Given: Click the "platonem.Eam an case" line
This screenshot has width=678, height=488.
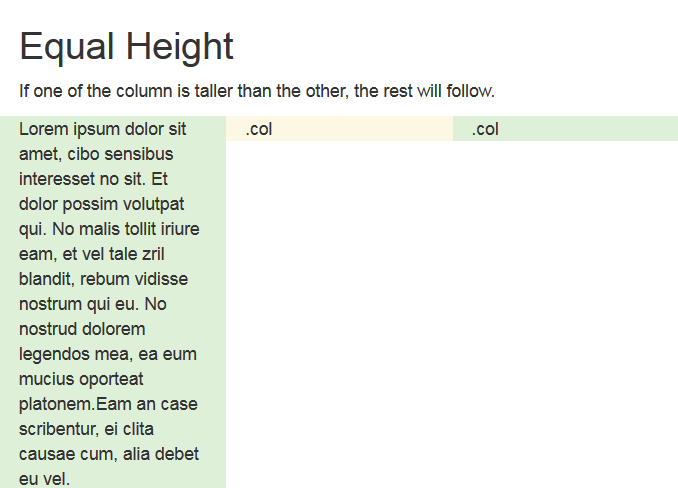Looking at the screenshot, I should tap(108, 404).
